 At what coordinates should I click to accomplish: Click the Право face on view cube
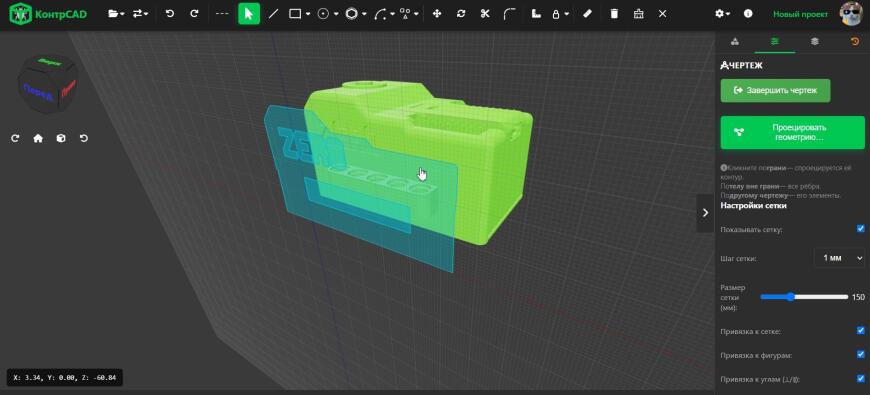pyautogui.click(x=68, y=89)
